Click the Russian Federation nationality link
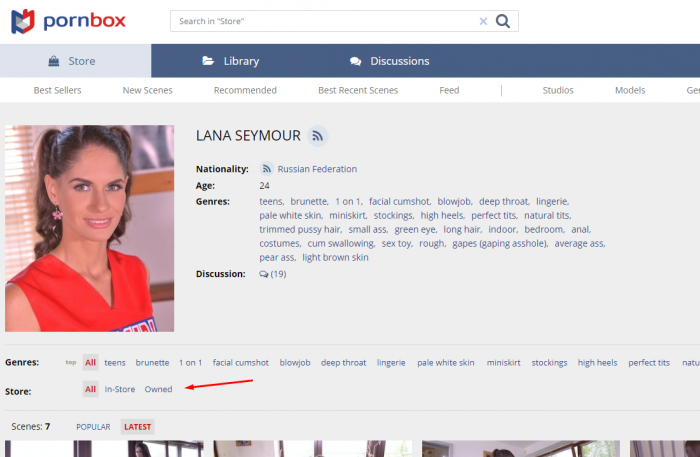700x457 pixels. coord(316,169)
